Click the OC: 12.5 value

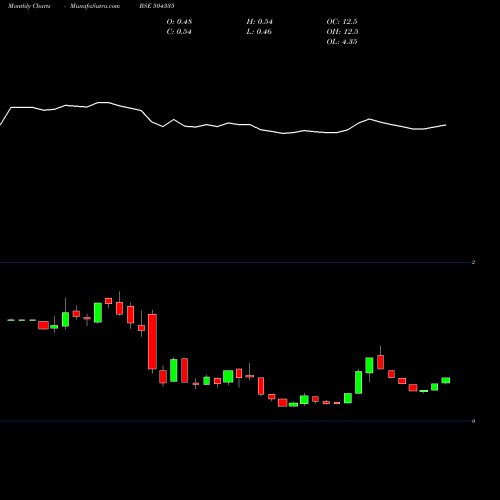tap(342, 22)
